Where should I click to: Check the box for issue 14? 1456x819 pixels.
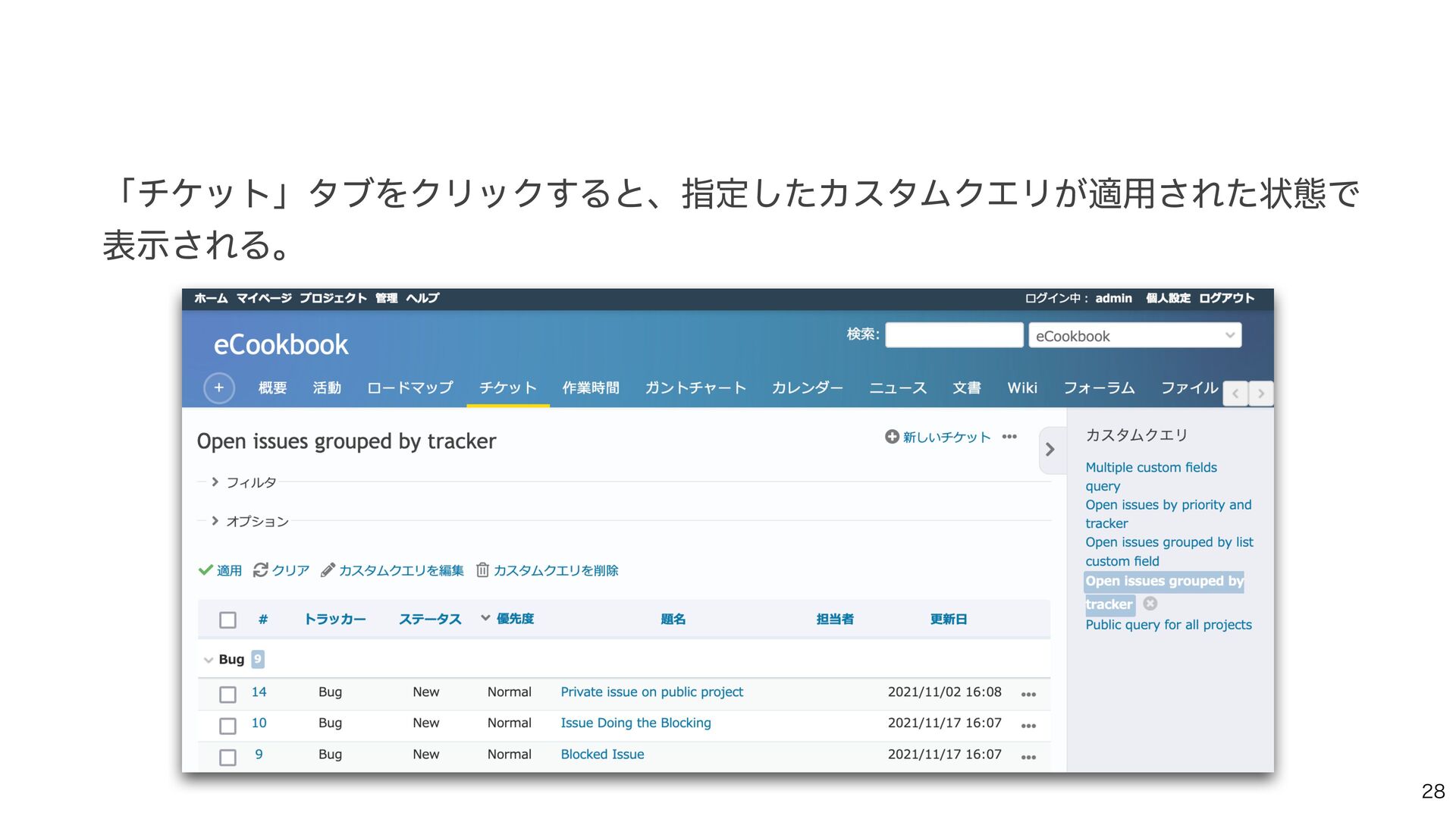pos(227,694)
